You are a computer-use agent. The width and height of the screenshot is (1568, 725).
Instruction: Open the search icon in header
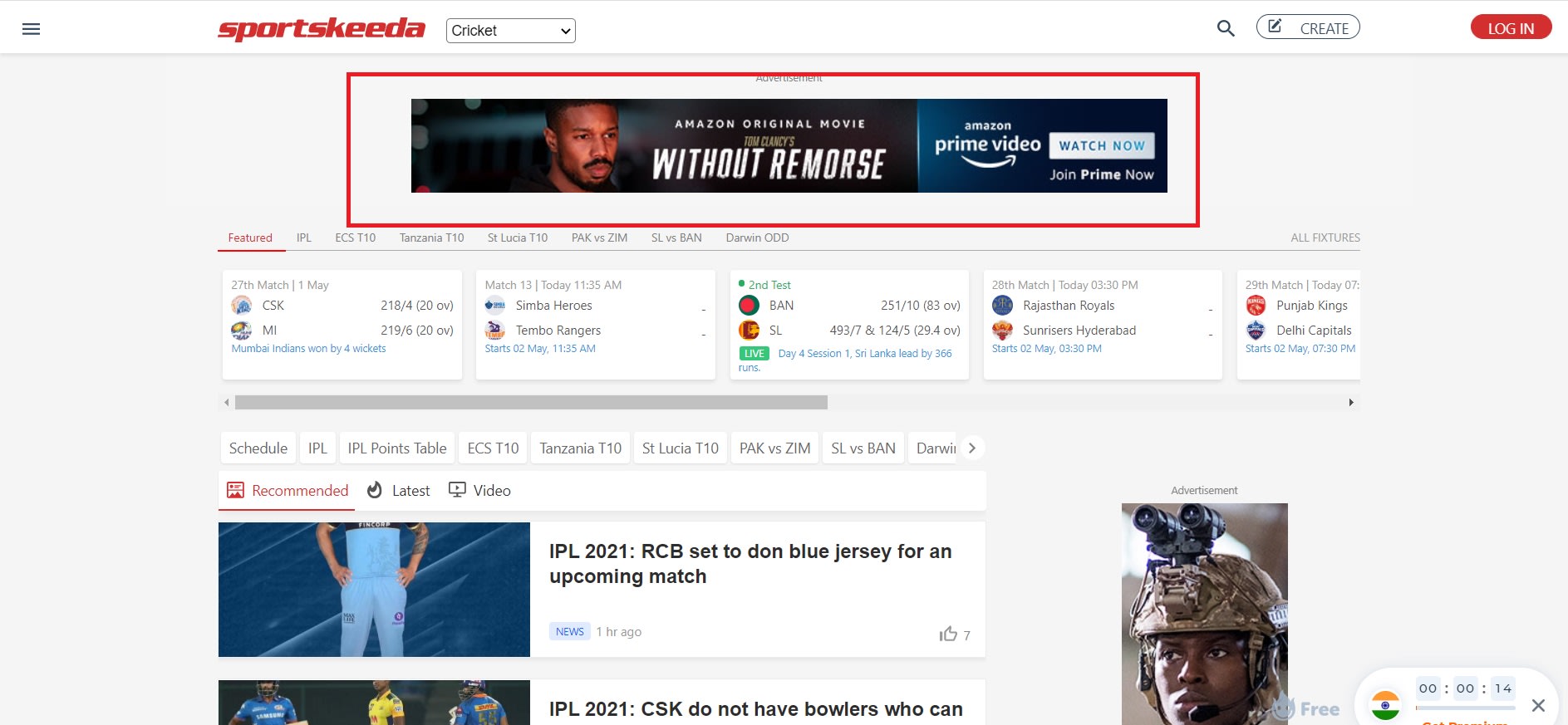click(1226, 28)
